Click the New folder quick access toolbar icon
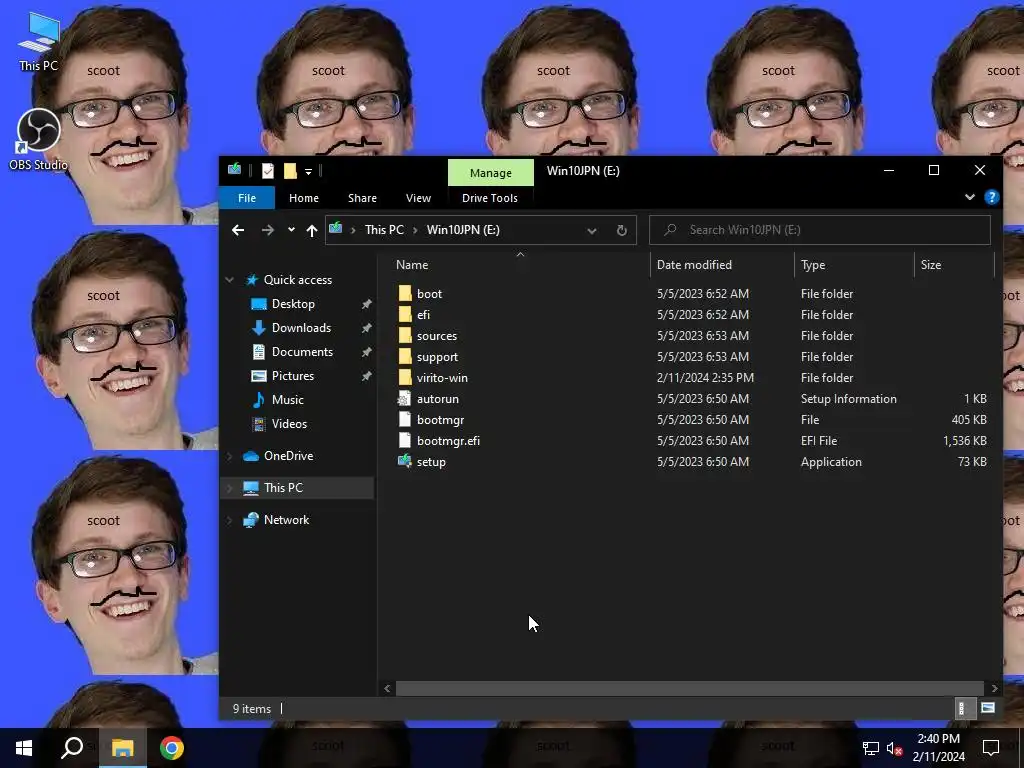Image resolution: width=1024 pixels, height=768 pixels. 290,171
